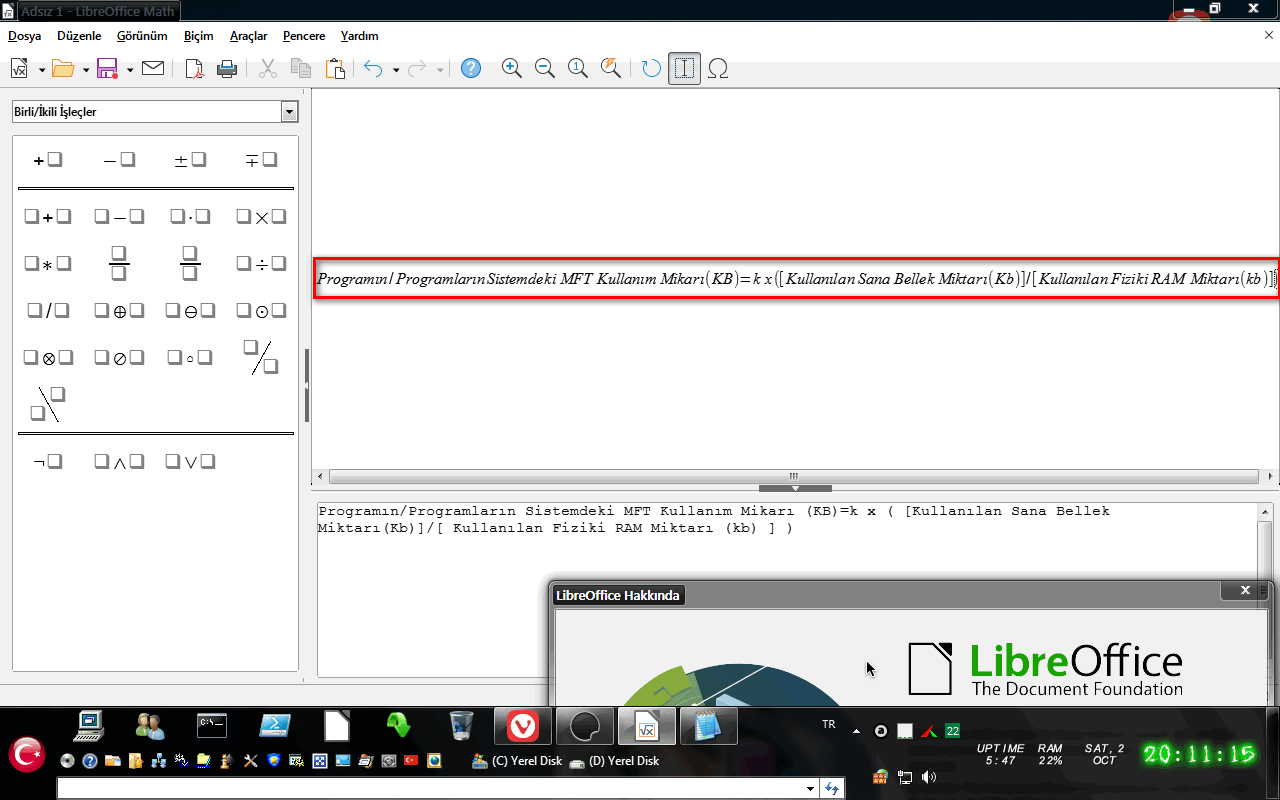Toggle the command pane via the splitter handle
This screenshot has width=1280, height=800.
(x=795, y=488)
